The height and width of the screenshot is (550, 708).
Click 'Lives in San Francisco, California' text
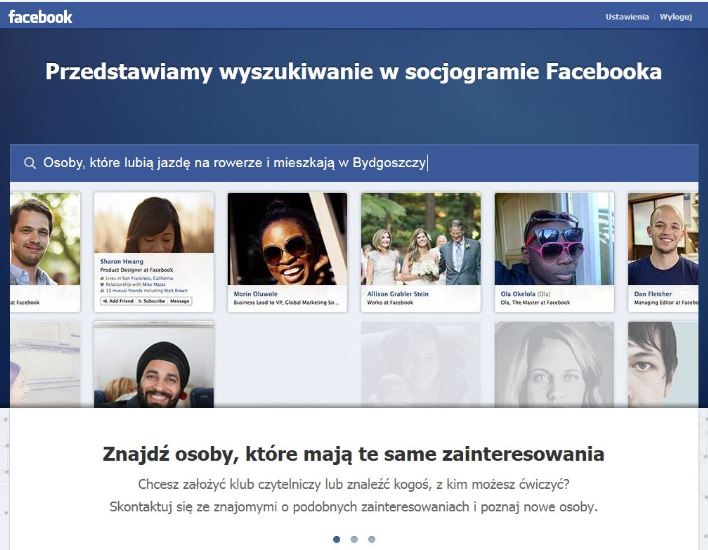pos(139,279)
